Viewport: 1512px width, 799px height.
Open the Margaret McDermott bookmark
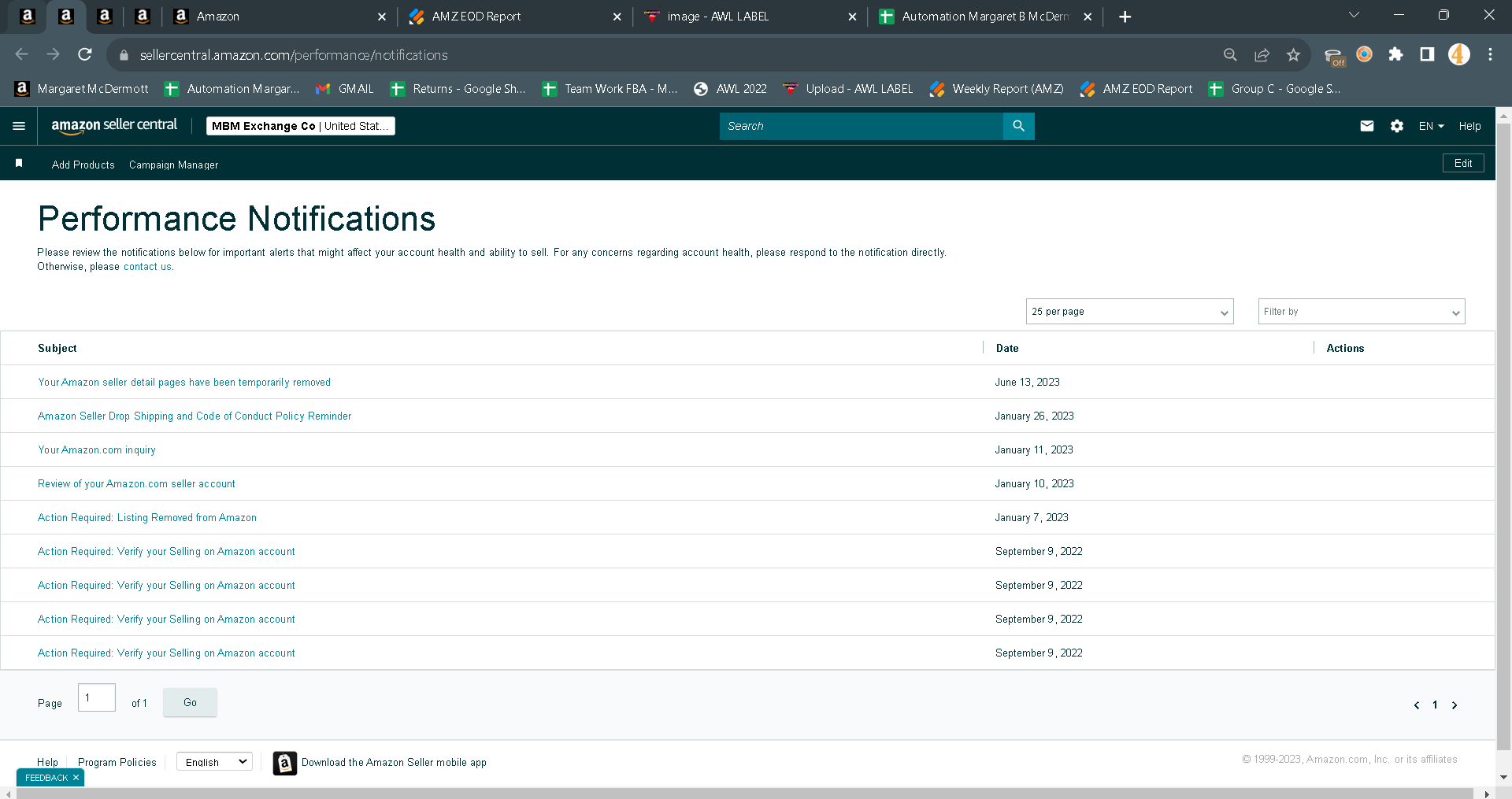point(82,89)
